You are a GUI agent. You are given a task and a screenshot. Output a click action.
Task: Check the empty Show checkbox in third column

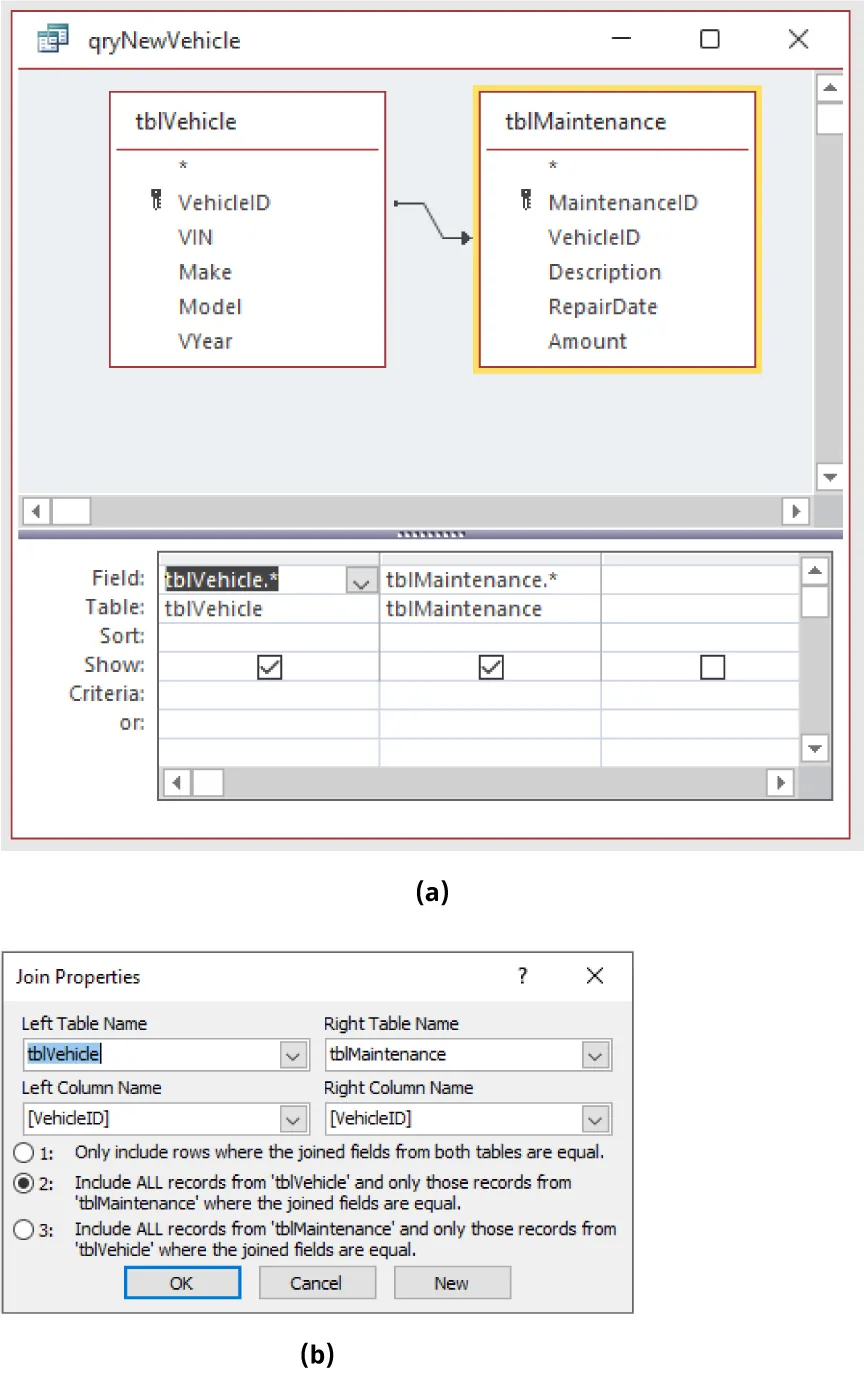tap(713, 667)
